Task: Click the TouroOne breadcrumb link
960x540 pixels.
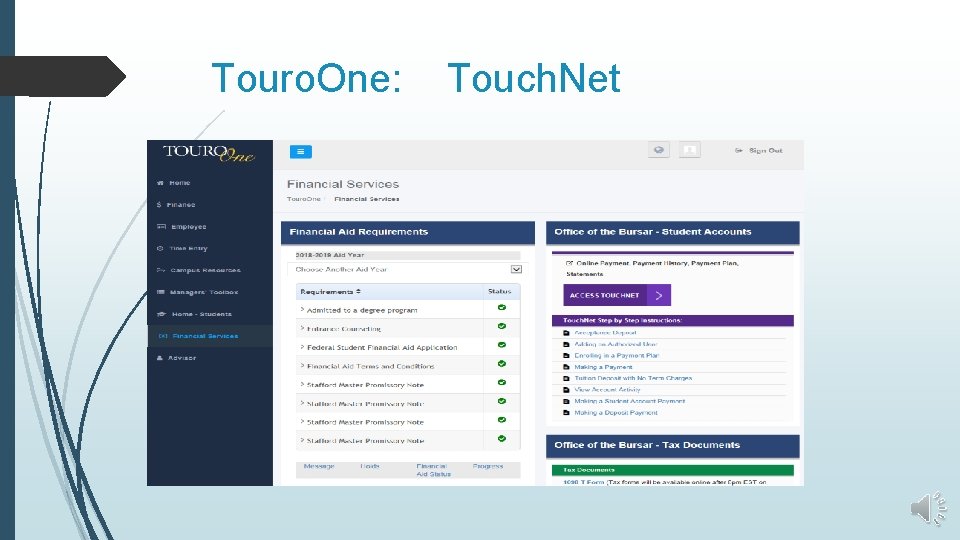Action: click(304, 199)
